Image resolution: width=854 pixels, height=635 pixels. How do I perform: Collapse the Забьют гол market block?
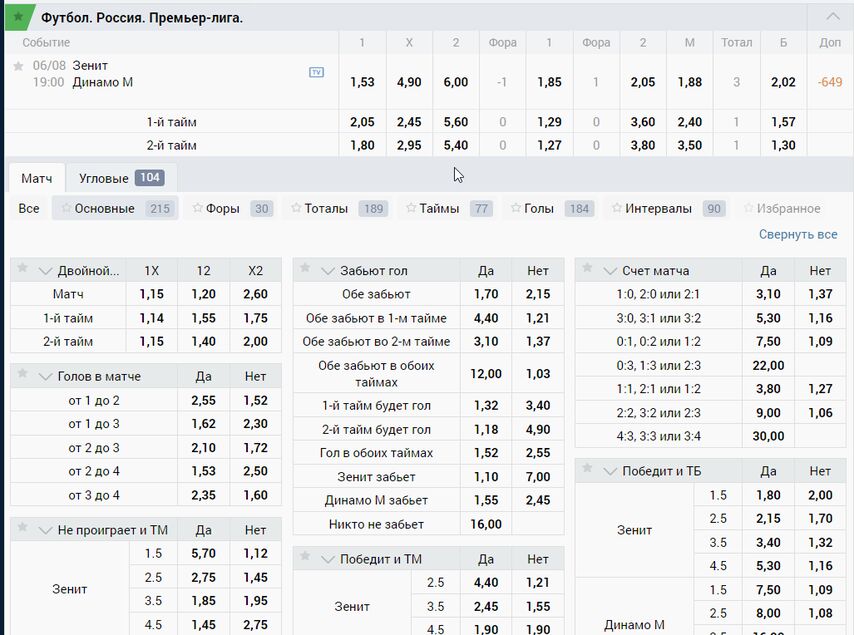[x=328, y=271]
